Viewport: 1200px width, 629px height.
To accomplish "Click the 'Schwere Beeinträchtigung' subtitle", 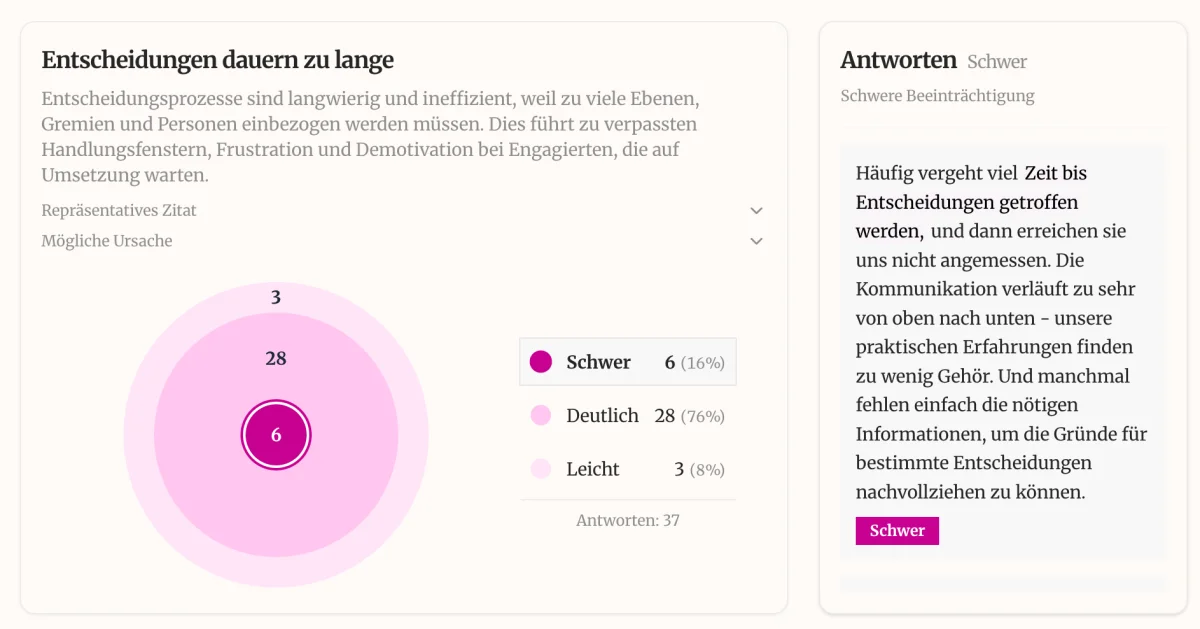I will coord(937,96).
